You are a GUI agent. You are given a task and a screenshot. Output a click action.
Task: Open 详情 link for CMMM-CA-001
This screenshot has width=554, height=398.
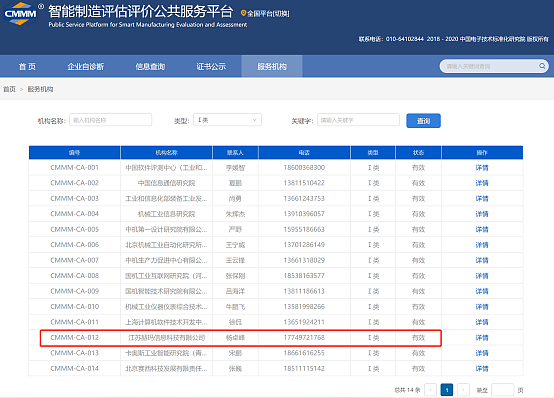tap(482, 168)
